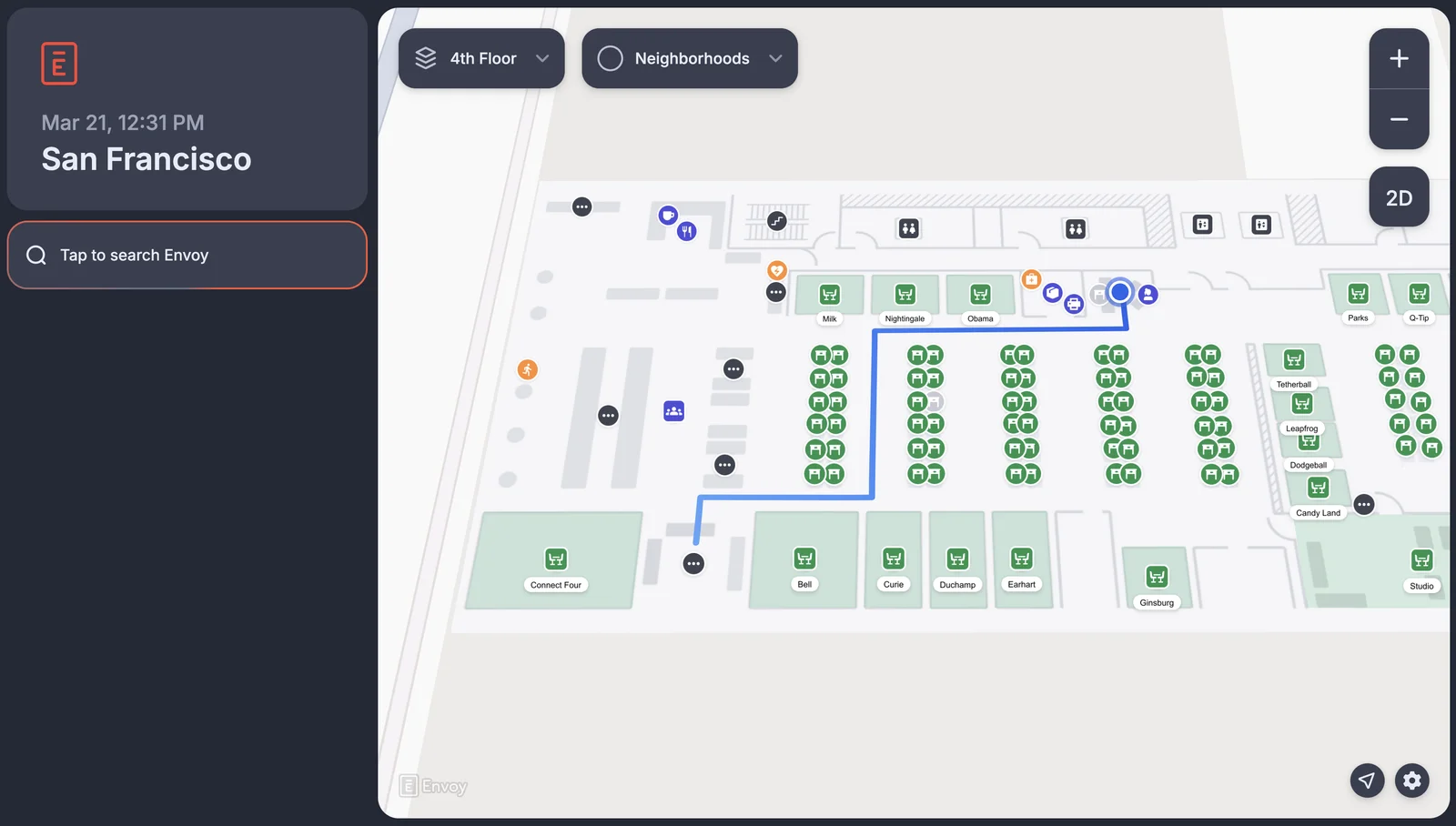Click the location arrow recenter icon
This screenshot has width=1456, height=826.
[1367, 780]
